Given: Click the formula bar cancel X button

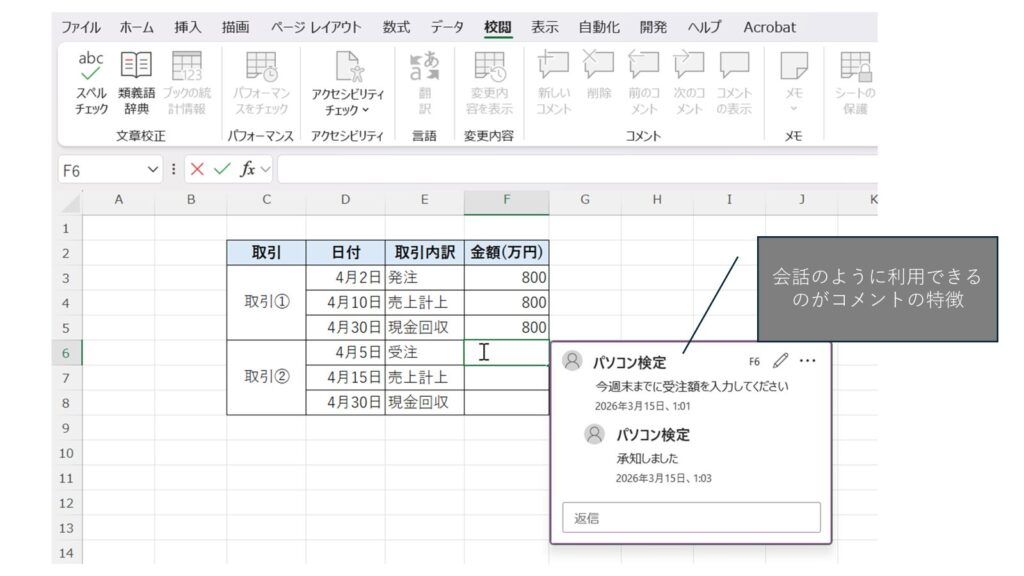Looking at the screenshot, I should 197,170.
